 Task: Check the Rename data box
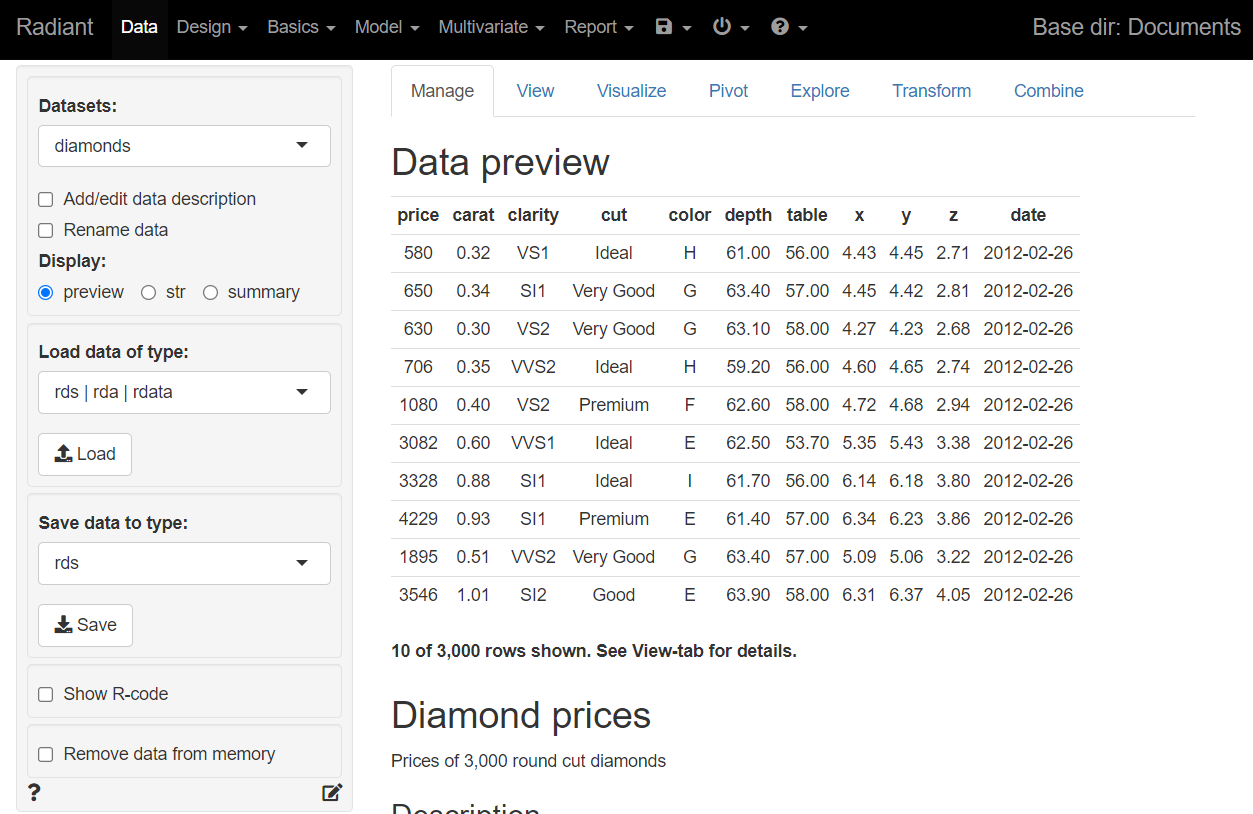click(x=46, y=231)
